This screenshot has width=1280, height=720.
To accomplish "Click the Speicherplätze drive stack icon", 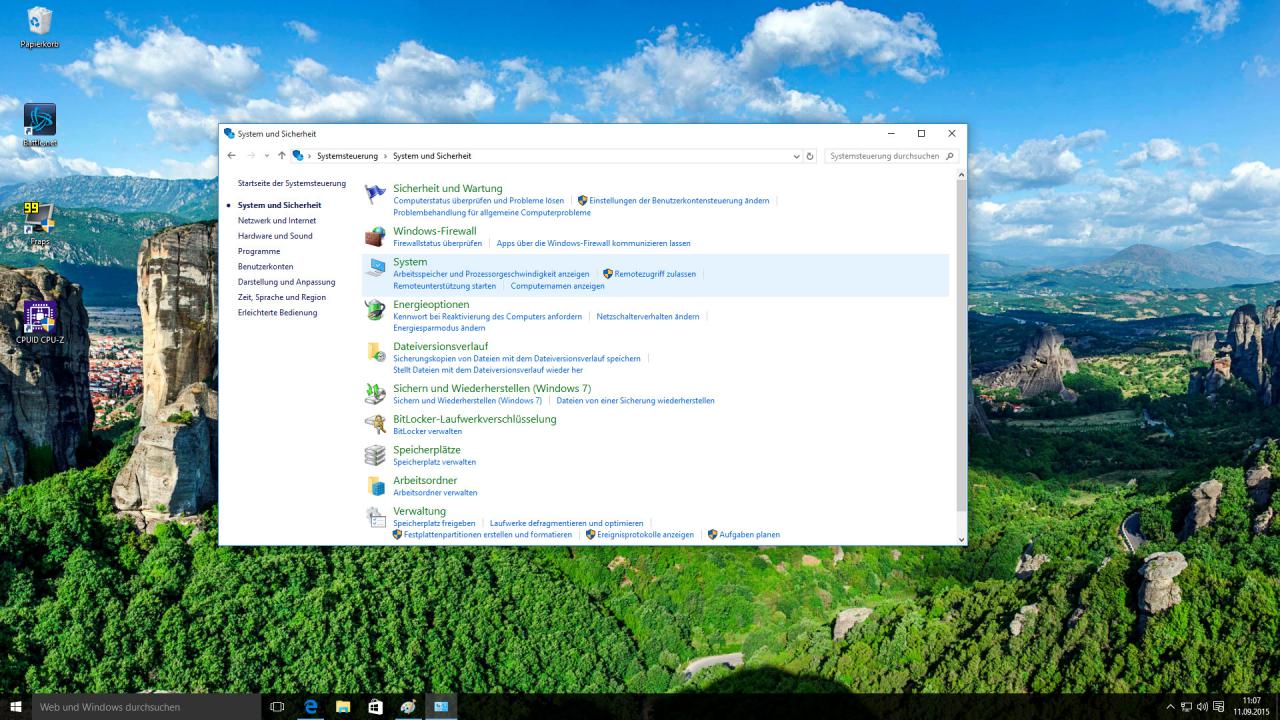I will (x=375, y=455).
